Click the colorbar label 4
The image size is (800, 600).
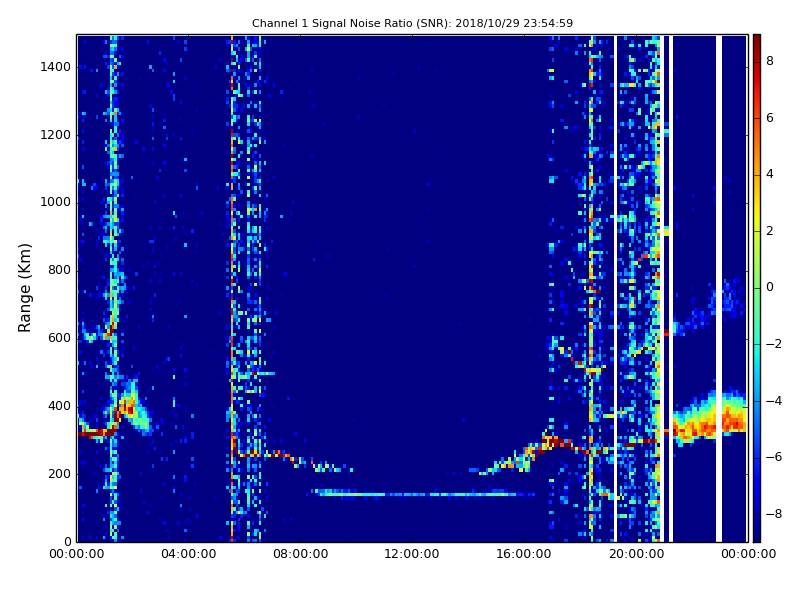pyautogui.click(x=770, y=174)
